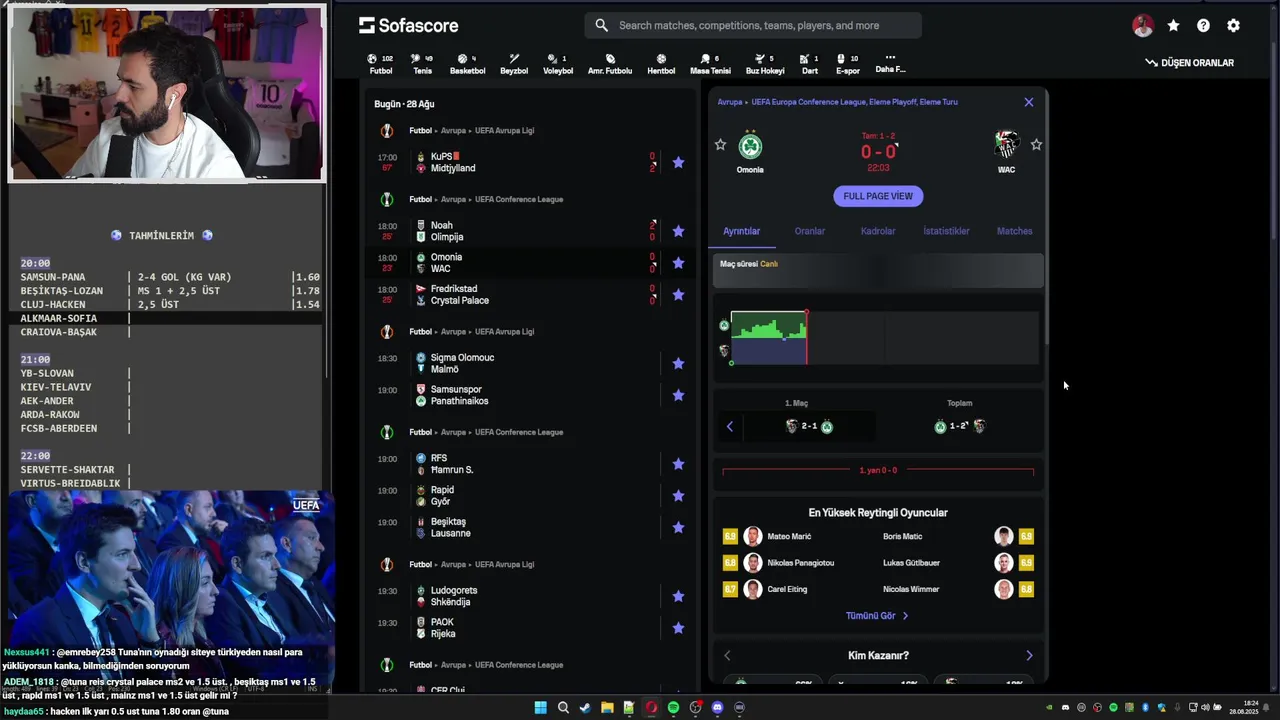Open File Explorer from the taskbar

tap(607, 707)
